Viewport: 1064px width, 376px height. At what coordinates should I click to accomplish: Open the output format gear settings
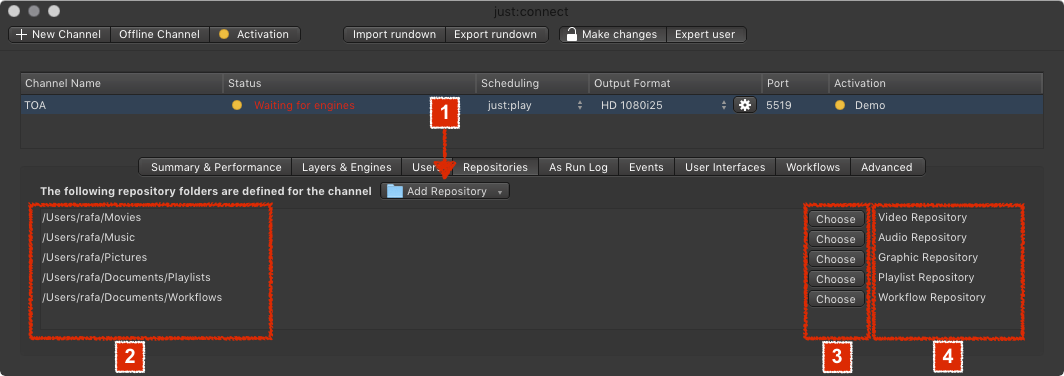(x=744, y=105)
